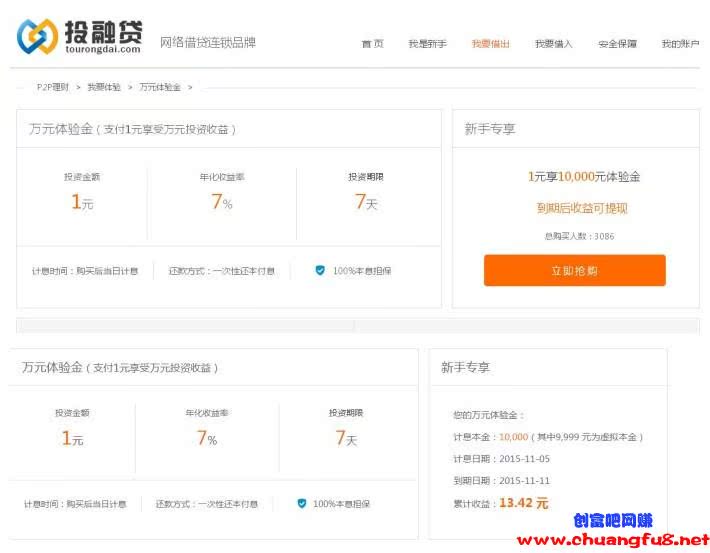Click upper card's 计息时间：购买后当日计息 text
Image resolution: width=710 pixels, height=553 pixels.
click(x=85, y=271)
